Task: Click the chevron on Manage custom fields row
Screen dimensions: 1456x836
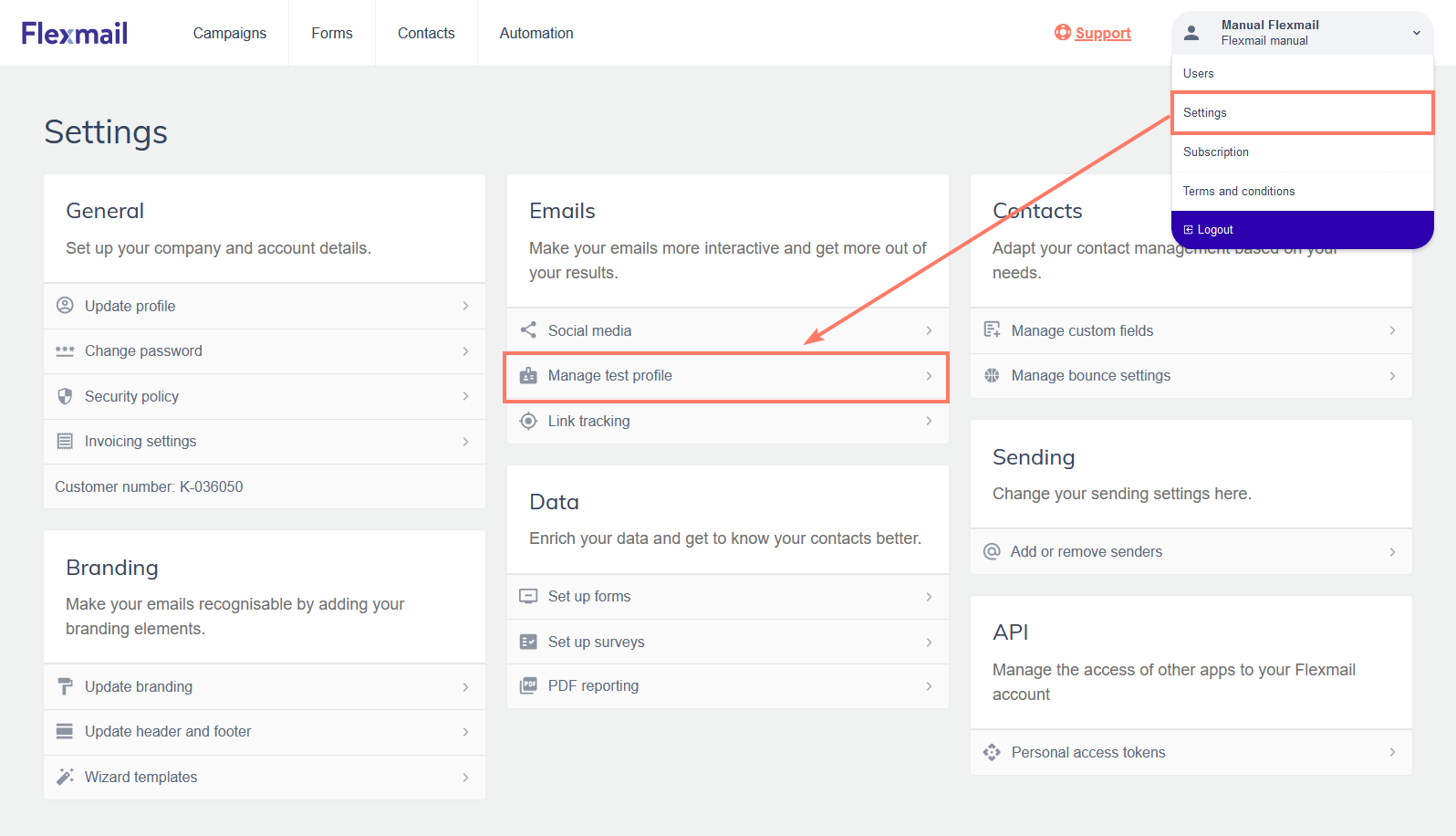Action: [1392, 330]
